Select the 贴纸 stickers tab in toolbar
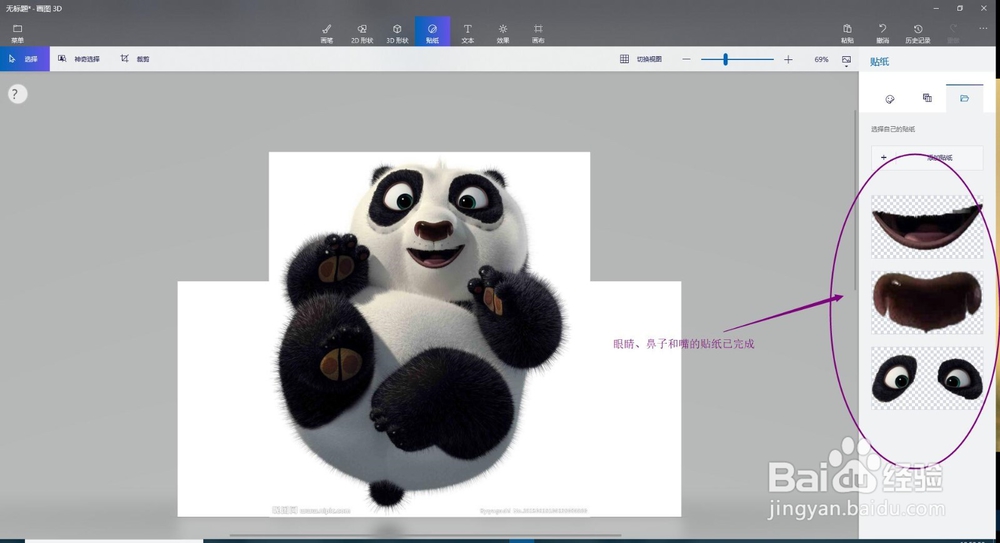 pos(432,32)
